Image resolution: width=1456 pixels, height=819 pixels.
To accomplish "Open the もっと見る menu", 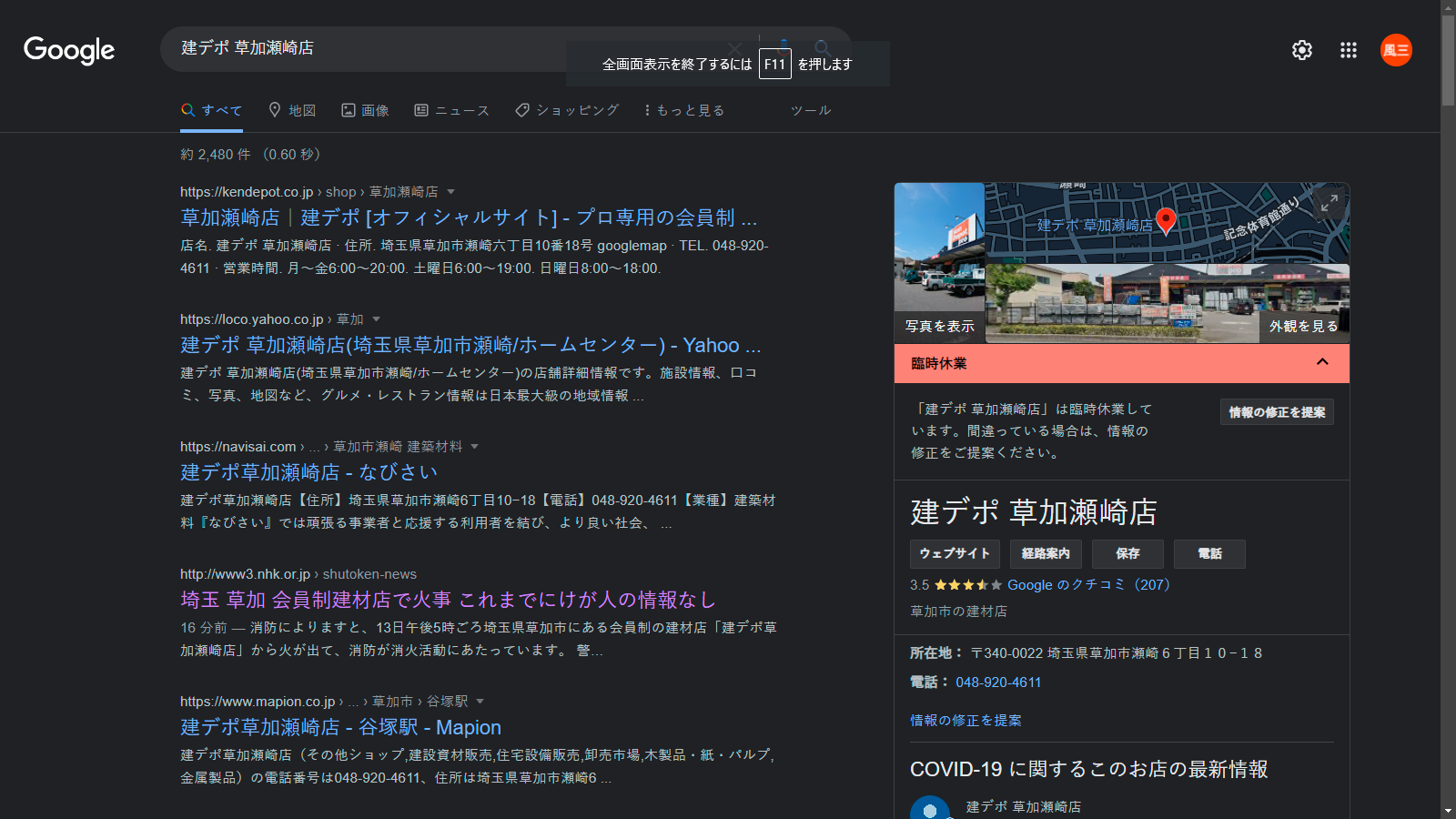I will (684, 110).
